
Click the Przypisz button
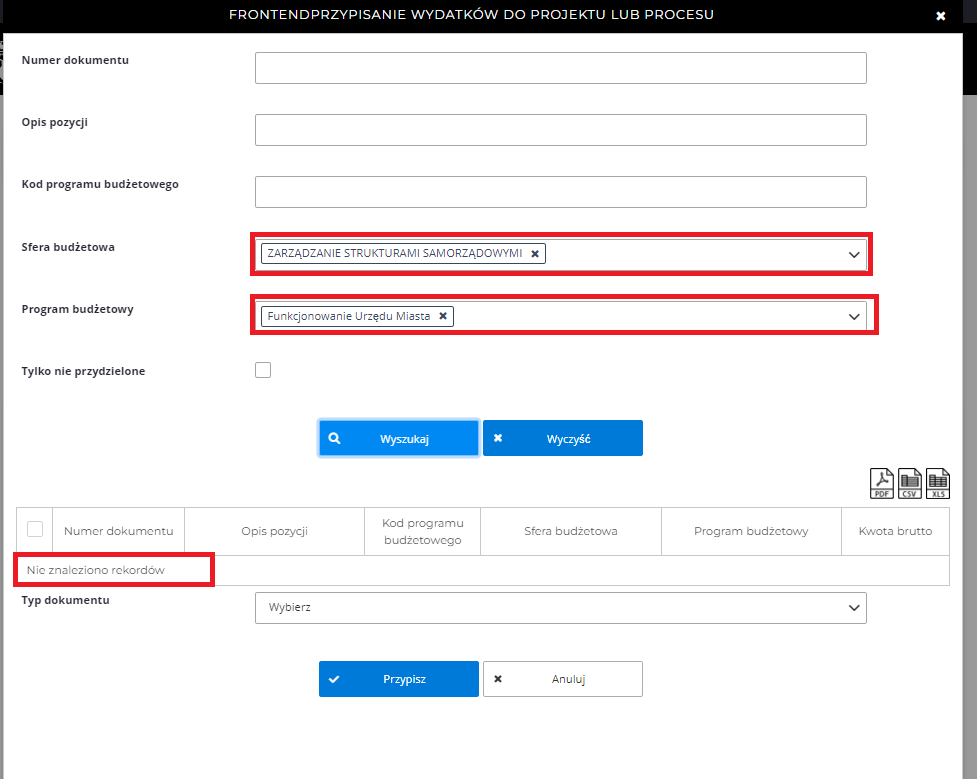[399, 679]
